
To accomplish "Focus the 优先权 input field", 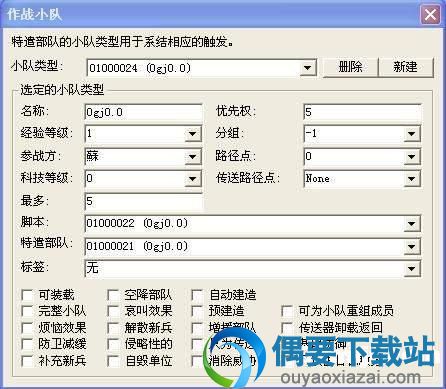I will tap(362, 112).
